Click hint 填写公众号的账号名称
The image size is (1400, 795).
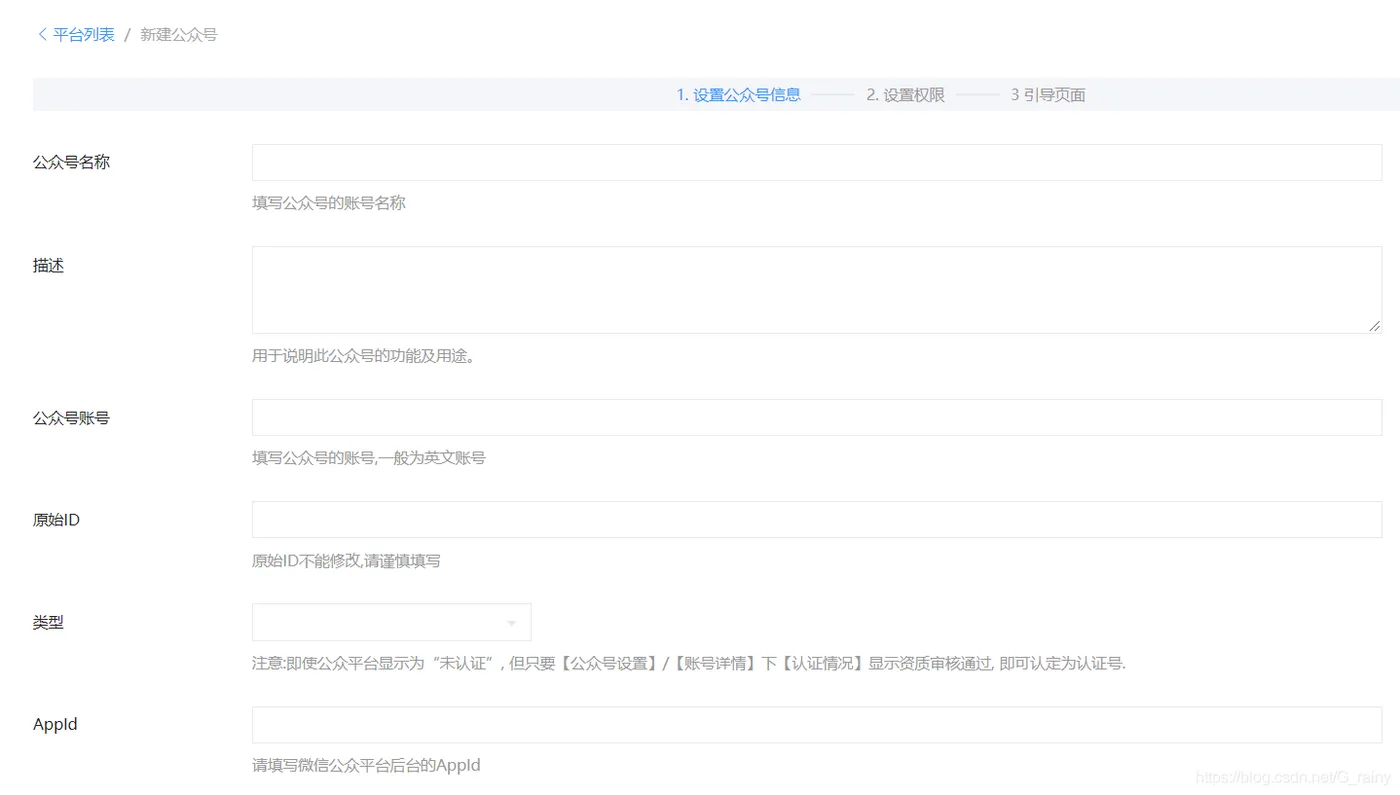coord(328,203)
